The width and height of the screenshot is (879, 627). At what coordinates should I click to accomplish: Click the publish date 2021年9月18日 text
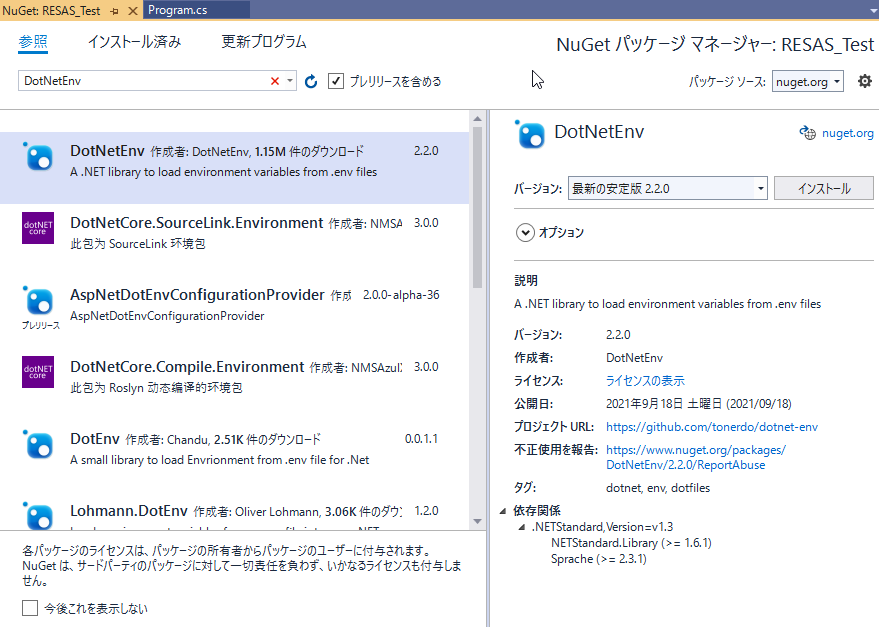click(699, 404)
